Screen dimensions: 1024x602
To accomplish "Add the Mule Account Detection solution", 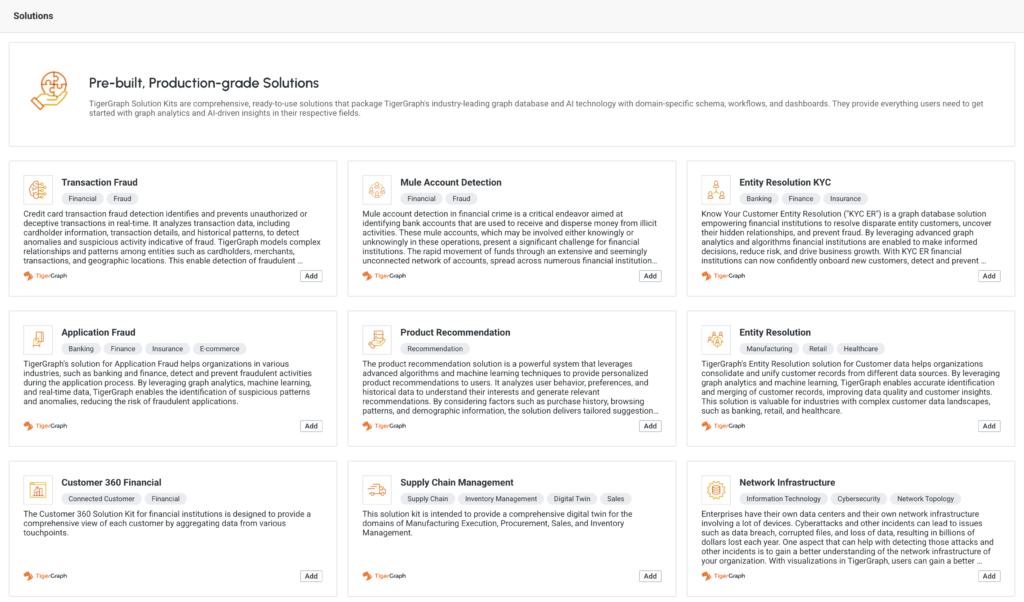I will point(650,276).
